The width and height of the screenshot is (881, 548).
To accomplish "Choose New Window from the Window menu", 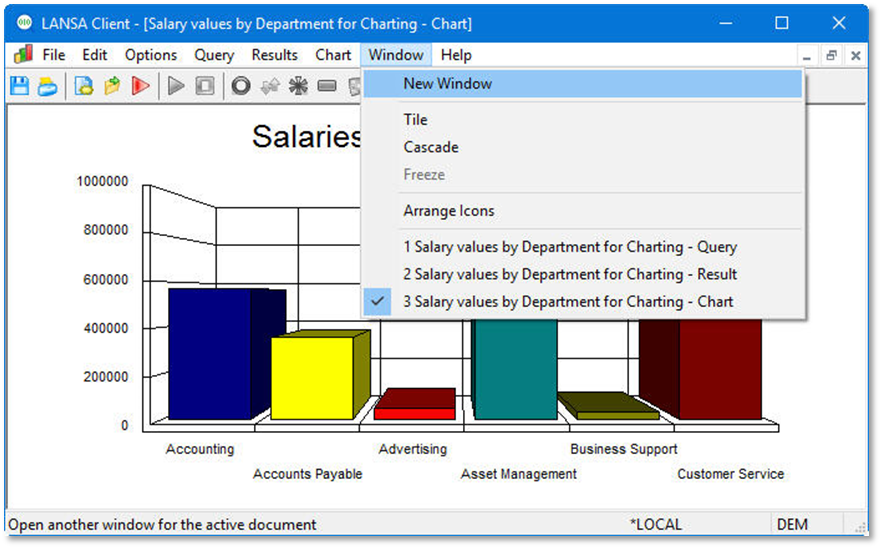I will (x=583, y=84).
